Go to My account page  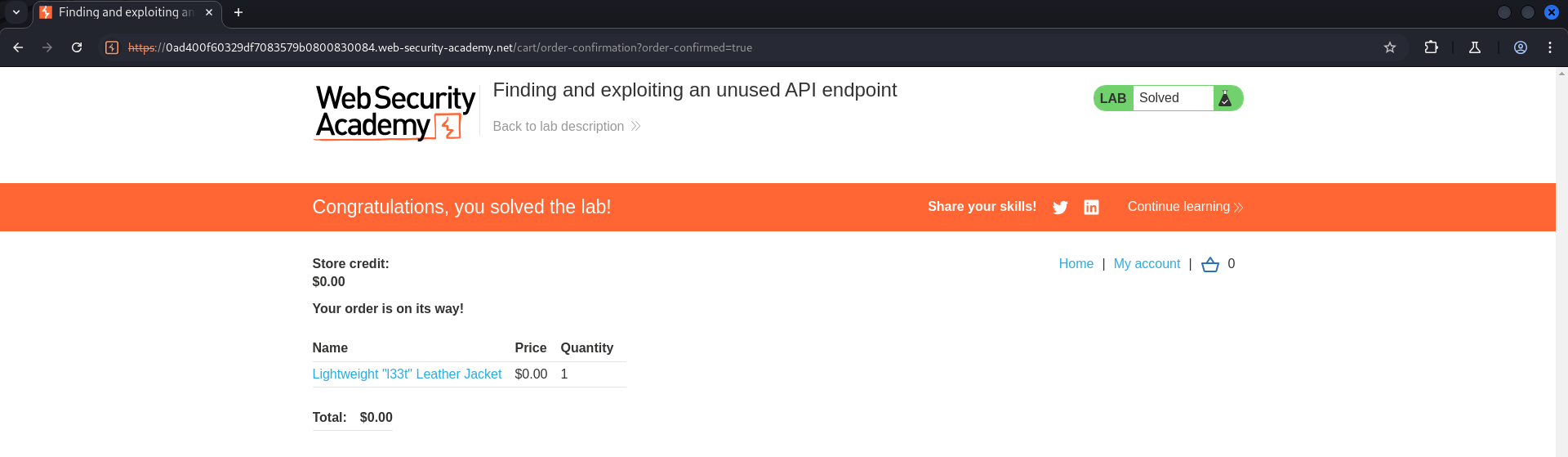(1147, 264)
